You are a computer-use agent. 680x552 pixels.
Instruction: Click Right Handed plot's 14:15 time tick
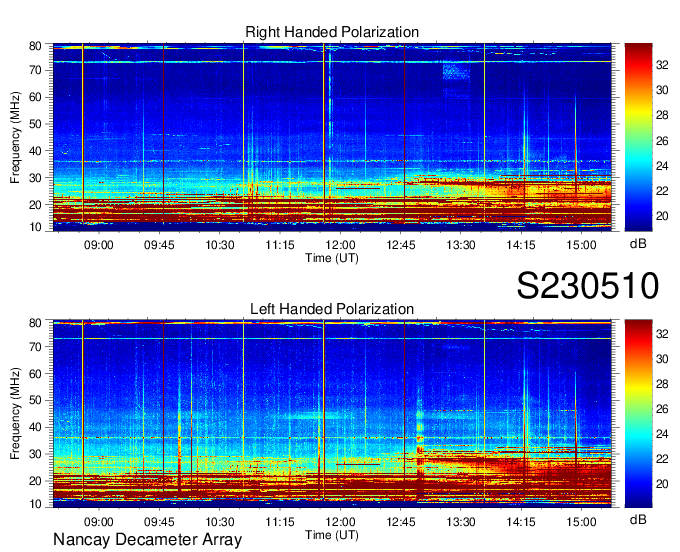coord(521,245)
